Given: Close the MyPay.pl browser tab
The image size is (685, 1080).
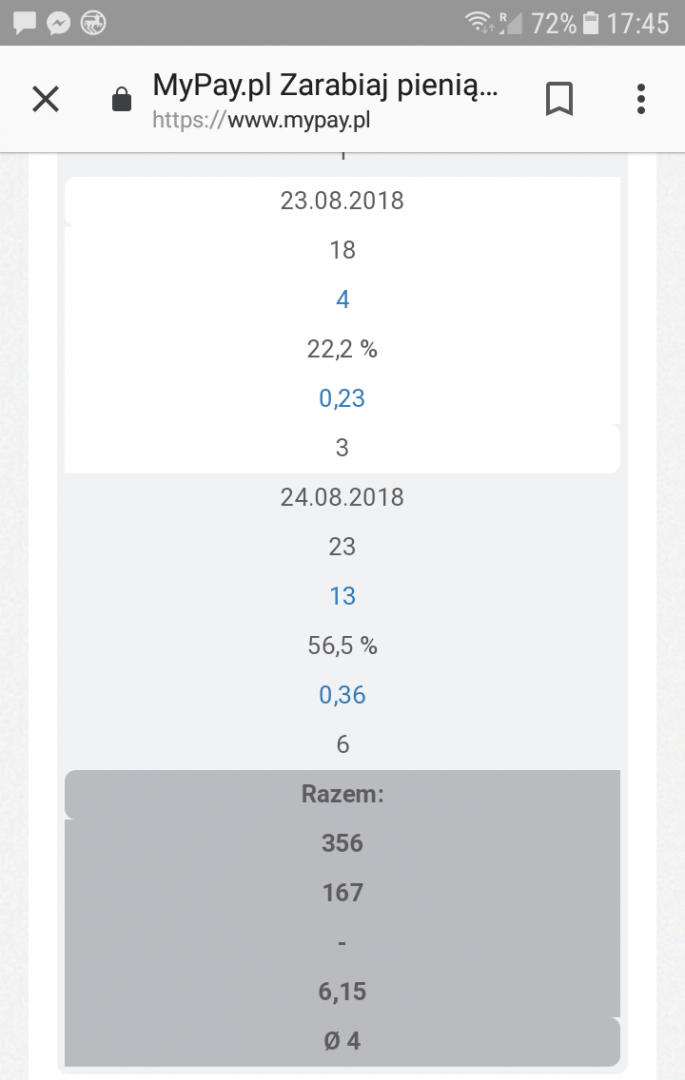Looking at the screenshot, I should pos(46,99).
